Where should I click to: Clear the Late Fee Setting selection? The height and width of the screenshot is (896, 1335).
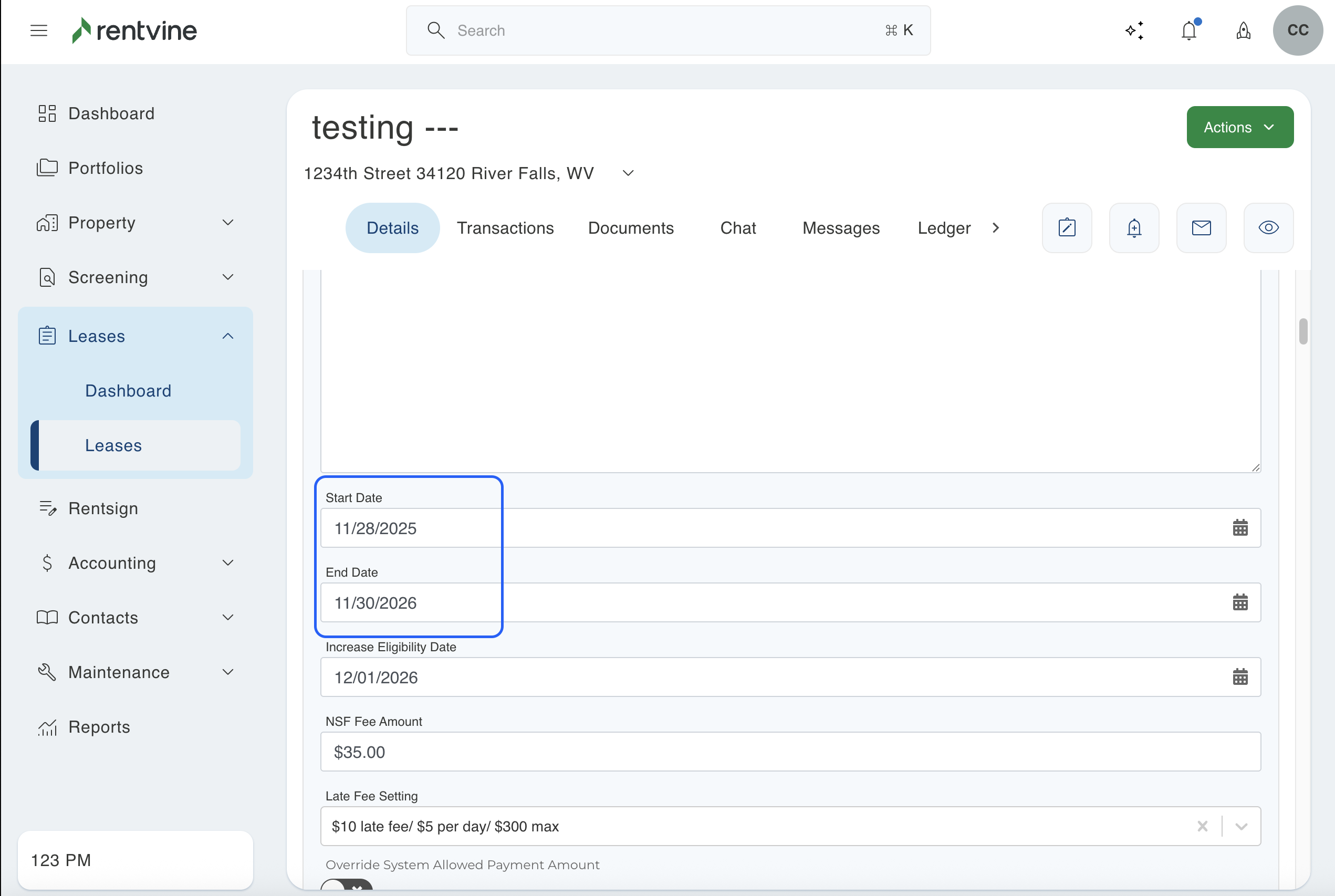[1202, 826]
